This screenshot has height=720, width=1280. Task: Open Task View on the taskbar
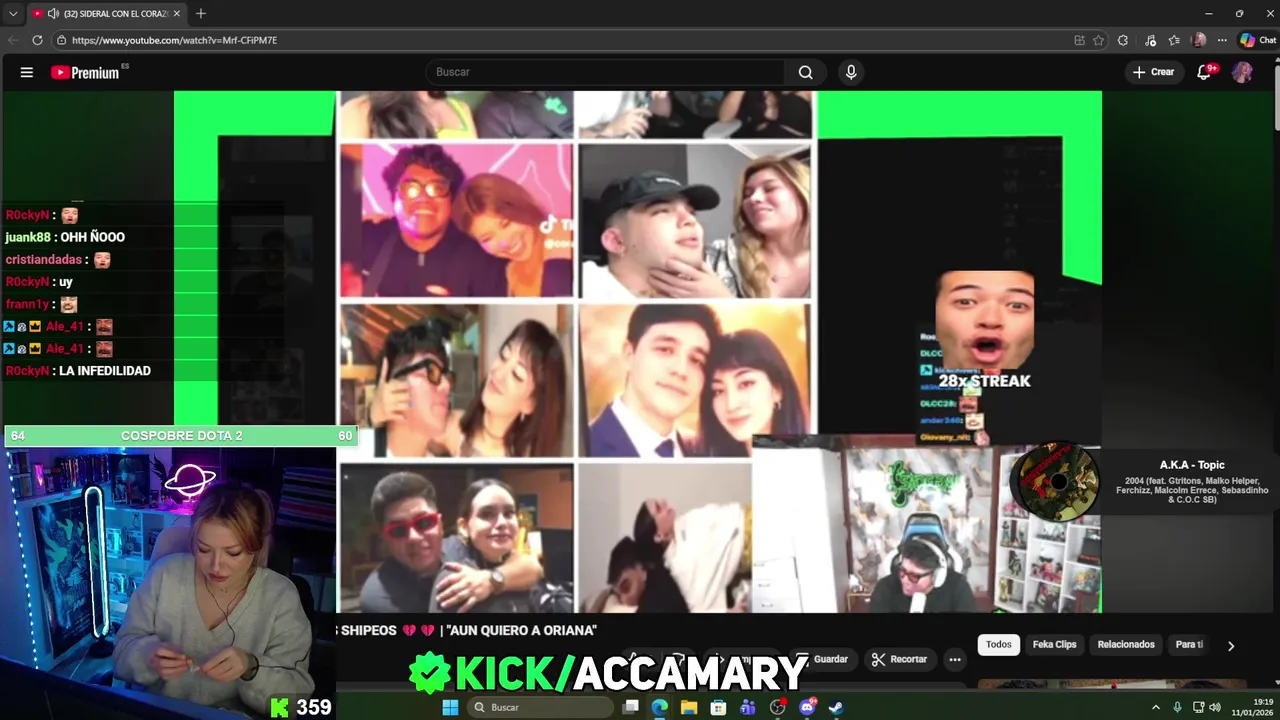(631, 707)
